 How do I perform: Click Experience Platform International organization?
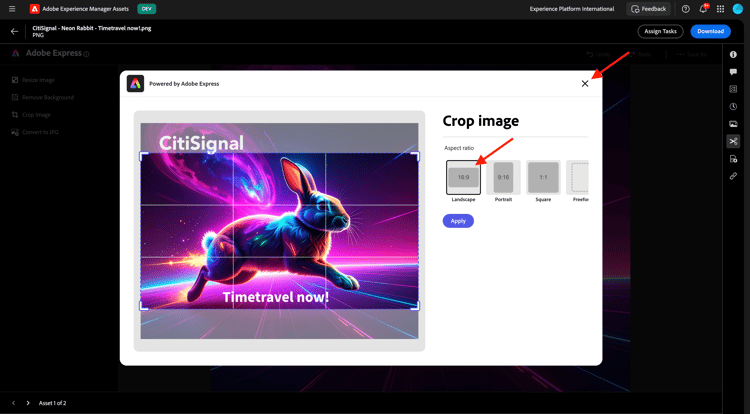[572, 9]
